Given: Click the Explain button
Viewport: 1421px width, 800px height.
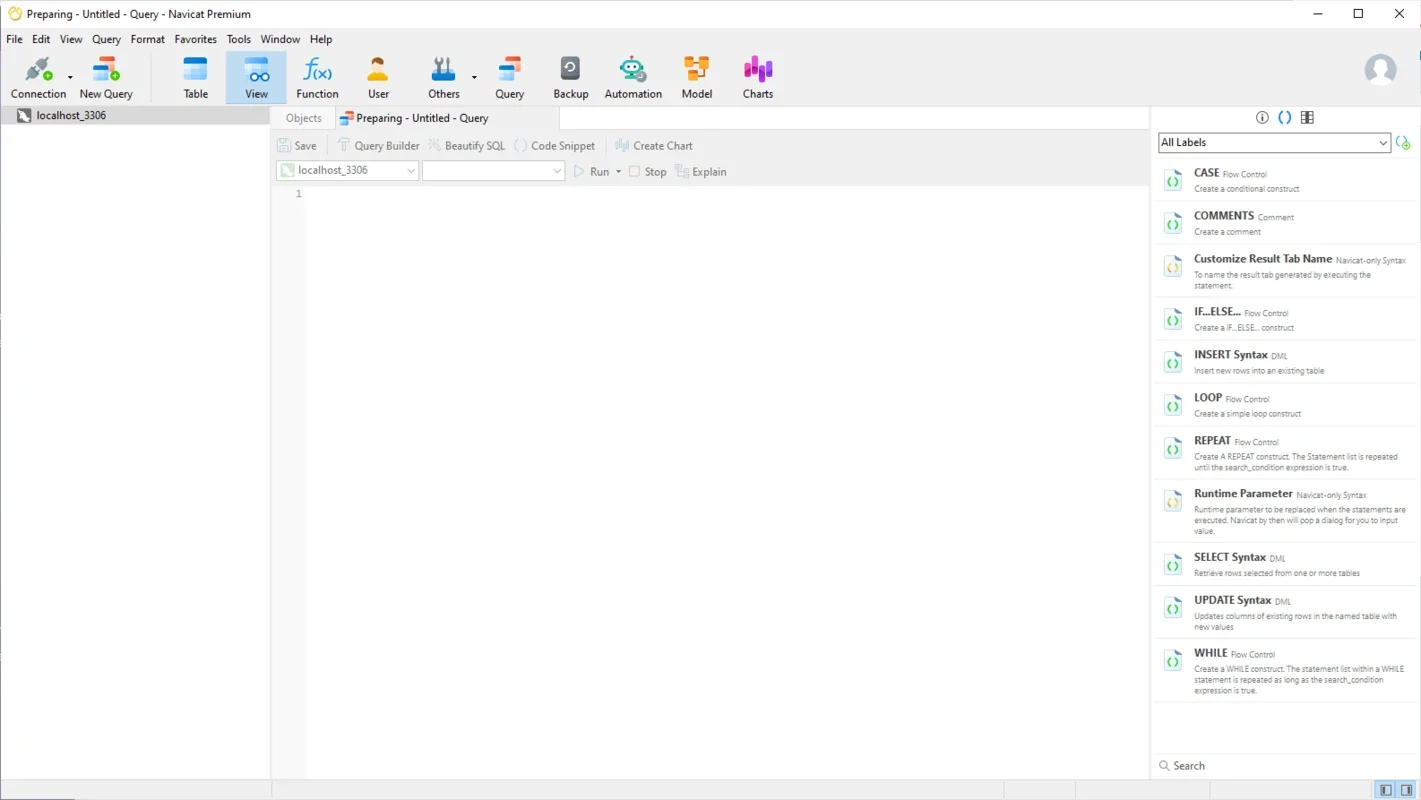Looking at the screenshot, I should pos(701,171).
